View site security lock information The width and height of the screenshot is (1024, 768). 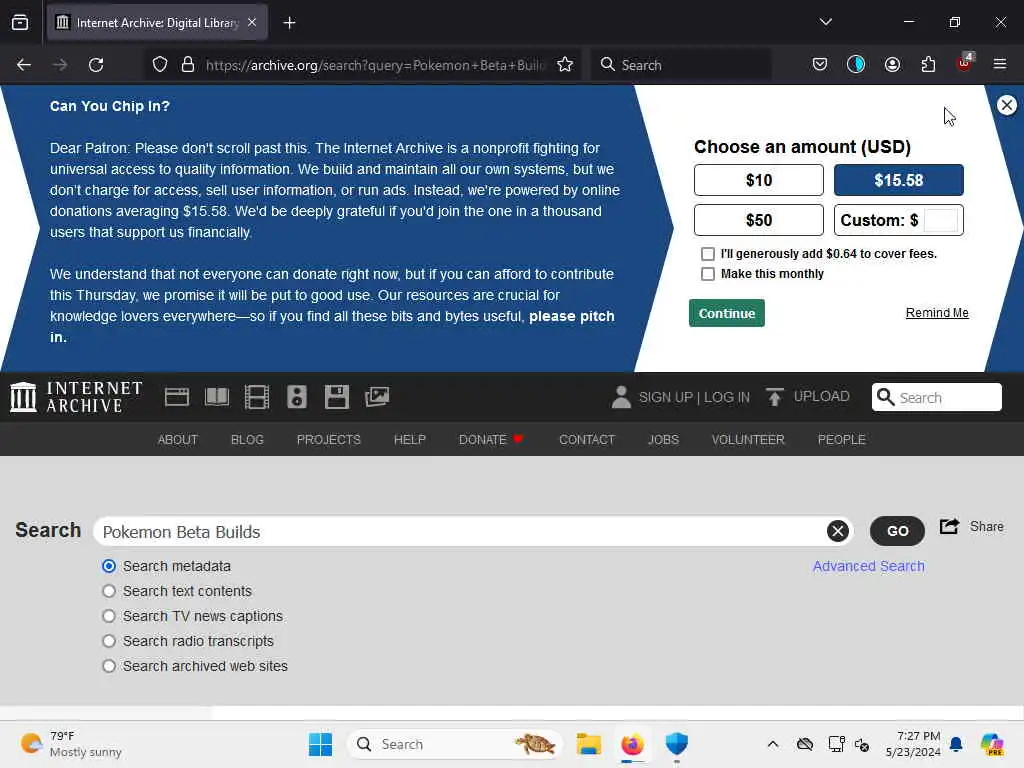point(188,65)
